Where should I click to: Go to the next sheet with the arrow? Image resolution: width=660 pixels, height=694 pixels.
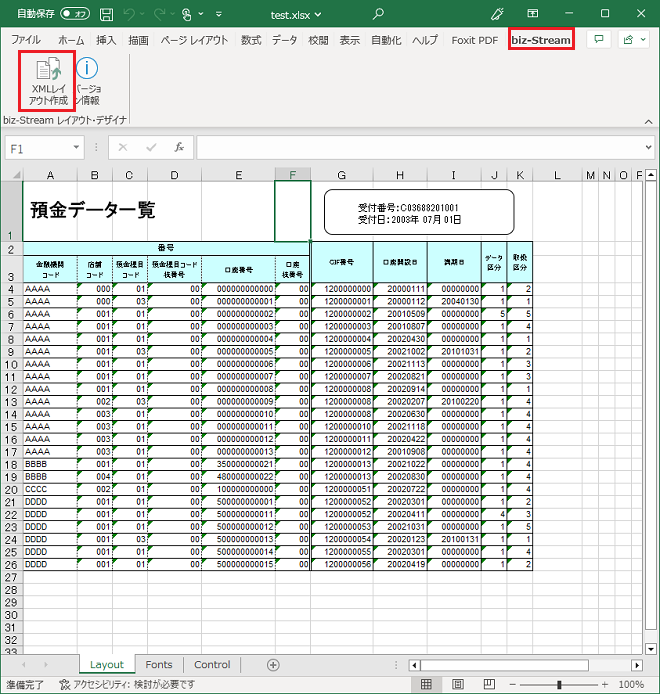pos(46,665)
